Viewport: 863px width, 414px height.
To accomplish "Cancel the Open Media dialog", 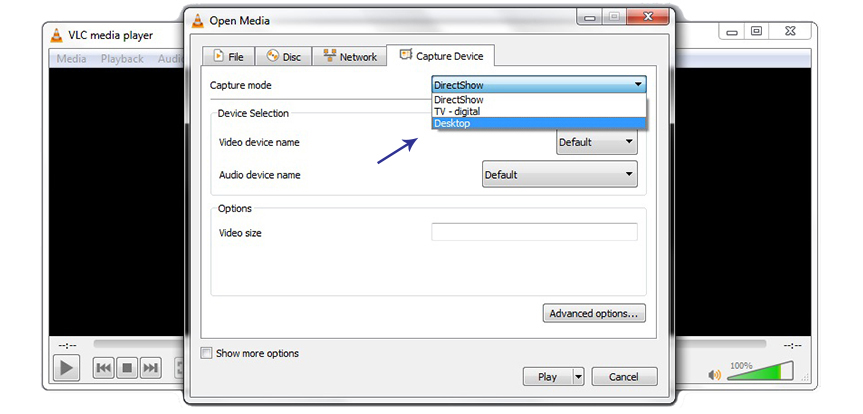I will 624,377.
